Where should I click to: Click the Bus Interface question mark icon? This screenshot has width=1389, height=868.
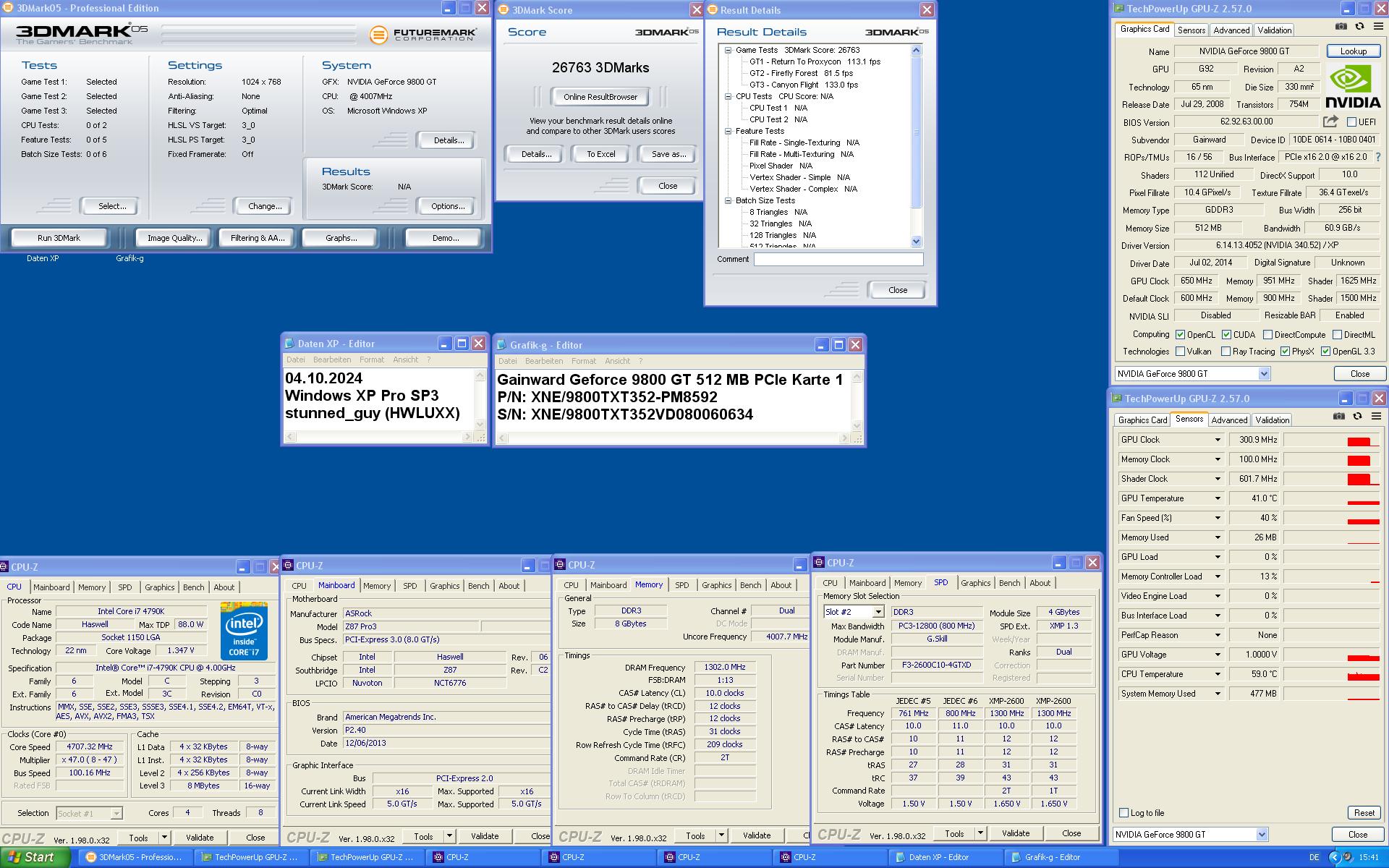point(1377,157)
